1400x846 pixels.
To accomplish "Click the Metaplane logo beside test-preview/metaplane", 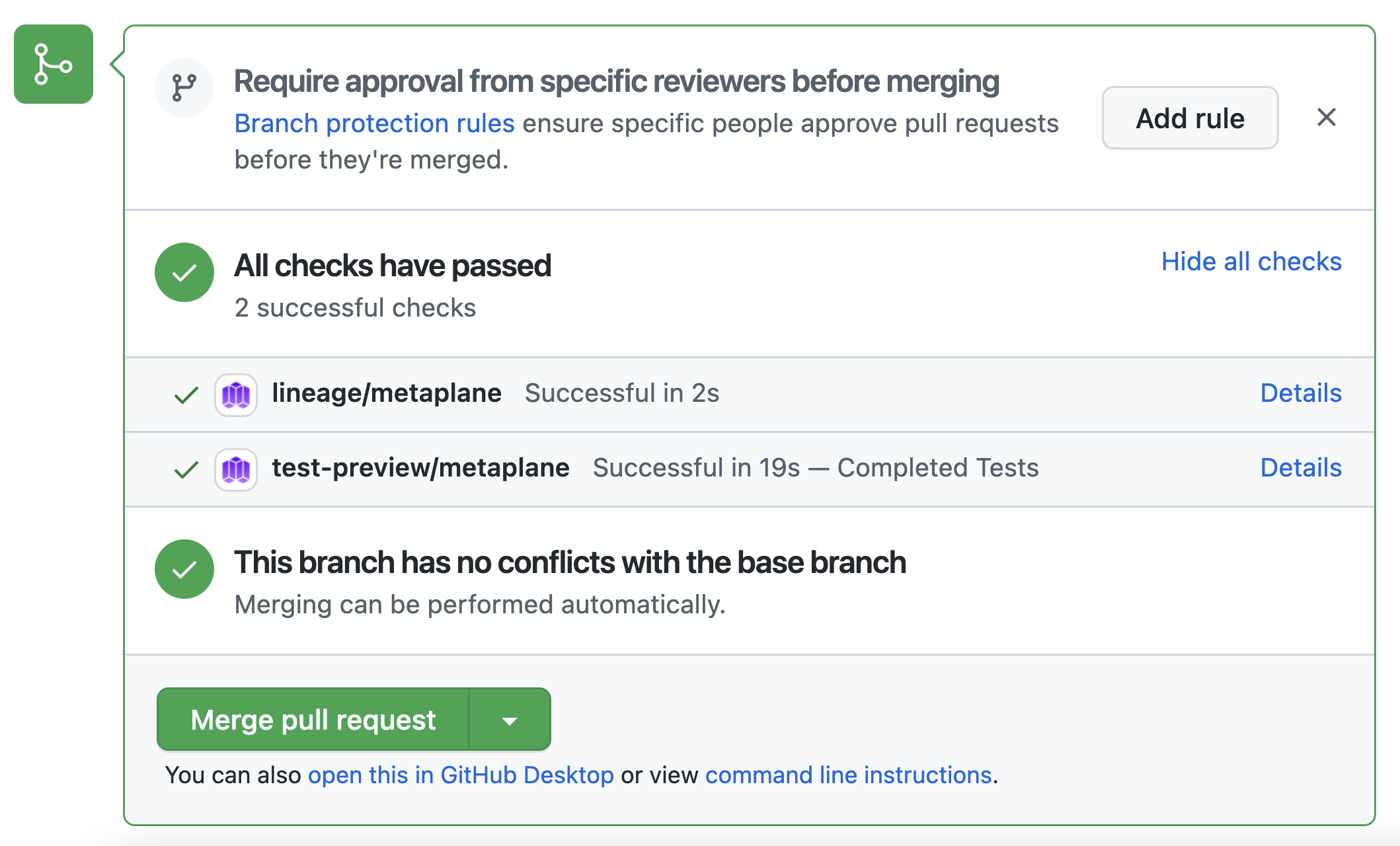I will click(x=236, y=470).
